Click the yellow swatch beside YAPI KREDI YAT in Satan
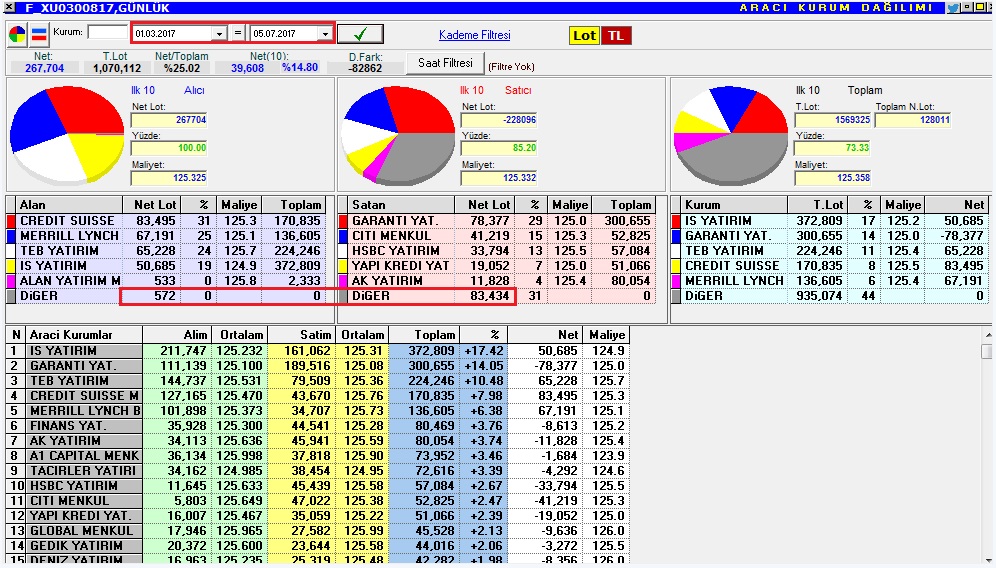Viewport: 996px width, 568px height. [343, 266]
